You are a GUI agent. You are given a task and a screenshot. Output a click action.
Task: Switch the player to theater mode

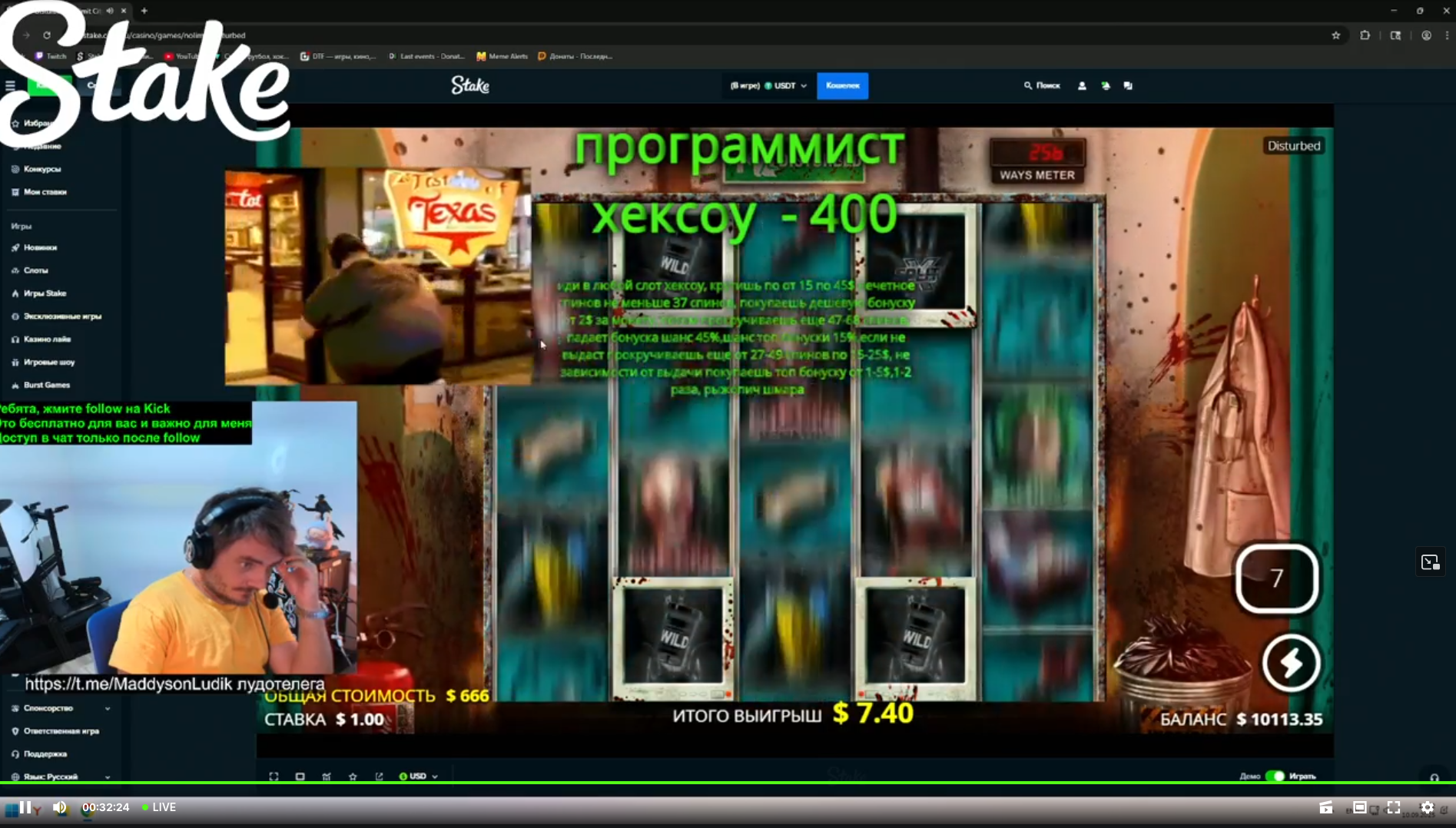click(x=1359, y=807)
